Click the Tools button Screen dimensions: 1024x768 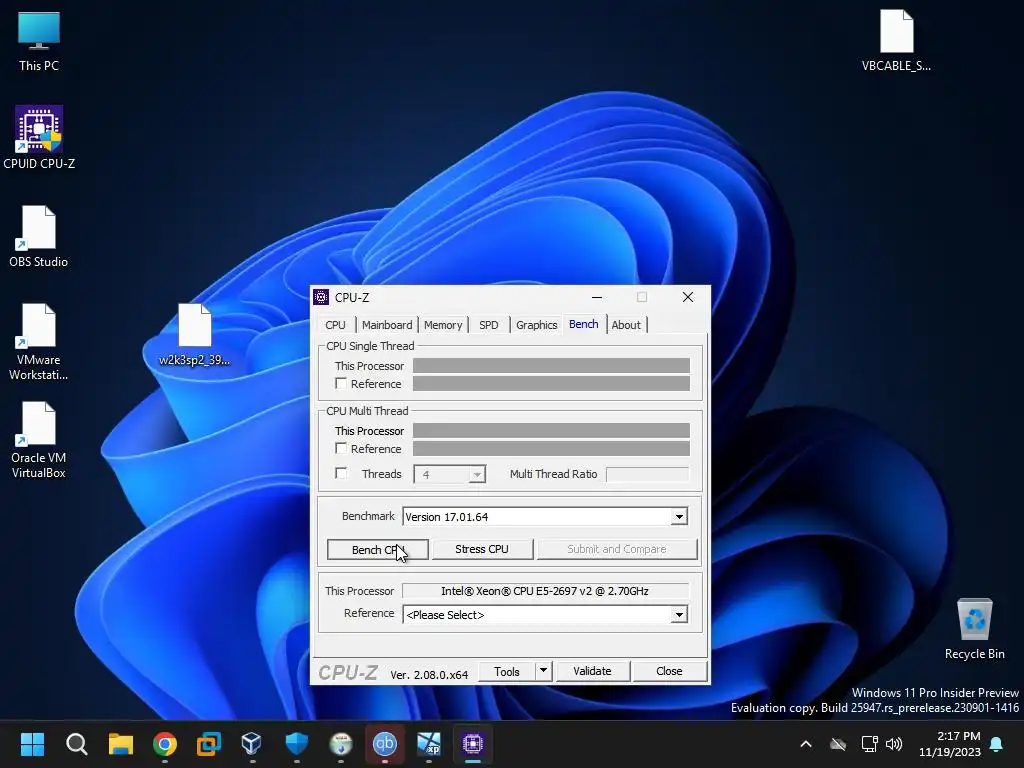(x=507, y=671)
